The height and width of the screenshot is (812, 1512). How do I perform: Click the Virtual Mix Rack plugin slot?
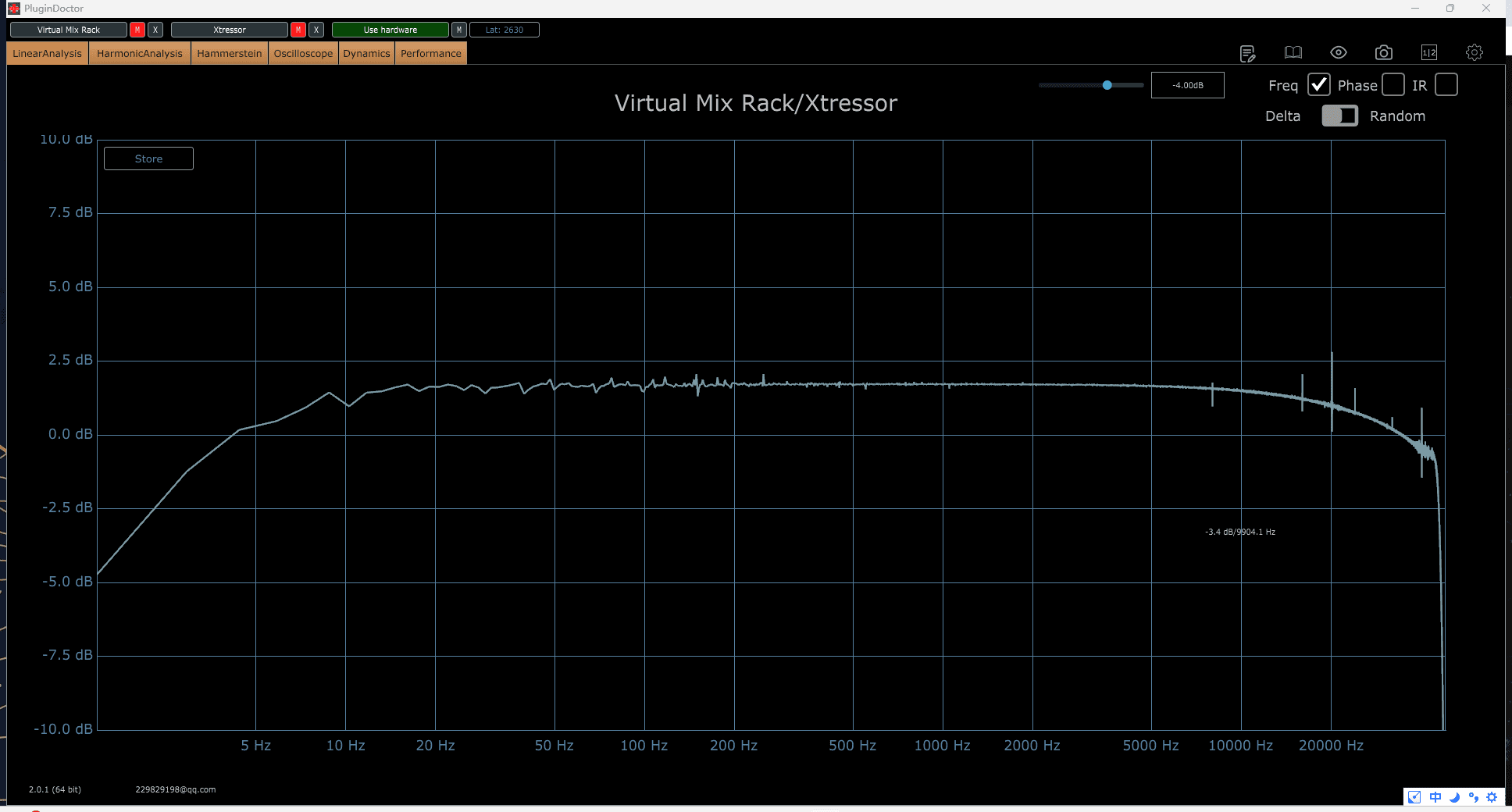(x=69, y=30)
